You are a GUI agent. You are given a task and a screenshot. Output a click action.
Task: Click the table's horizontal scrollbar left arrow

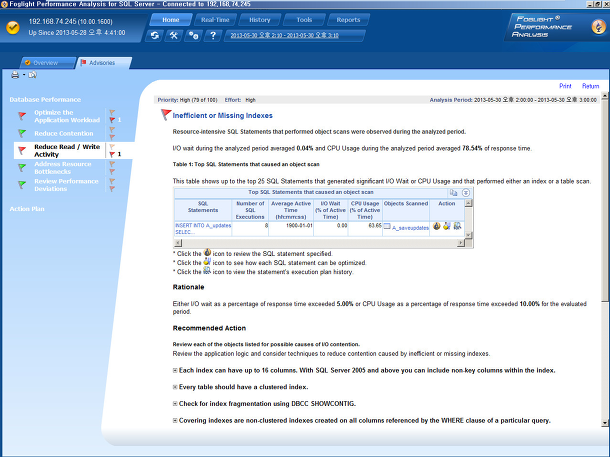[x=178, y=243]
